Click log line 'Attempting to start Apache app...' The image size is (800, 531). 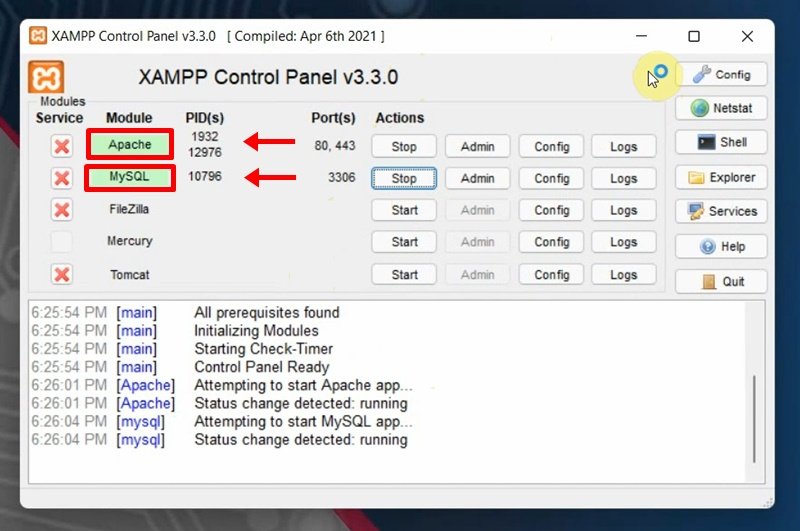tap(303, 385)
